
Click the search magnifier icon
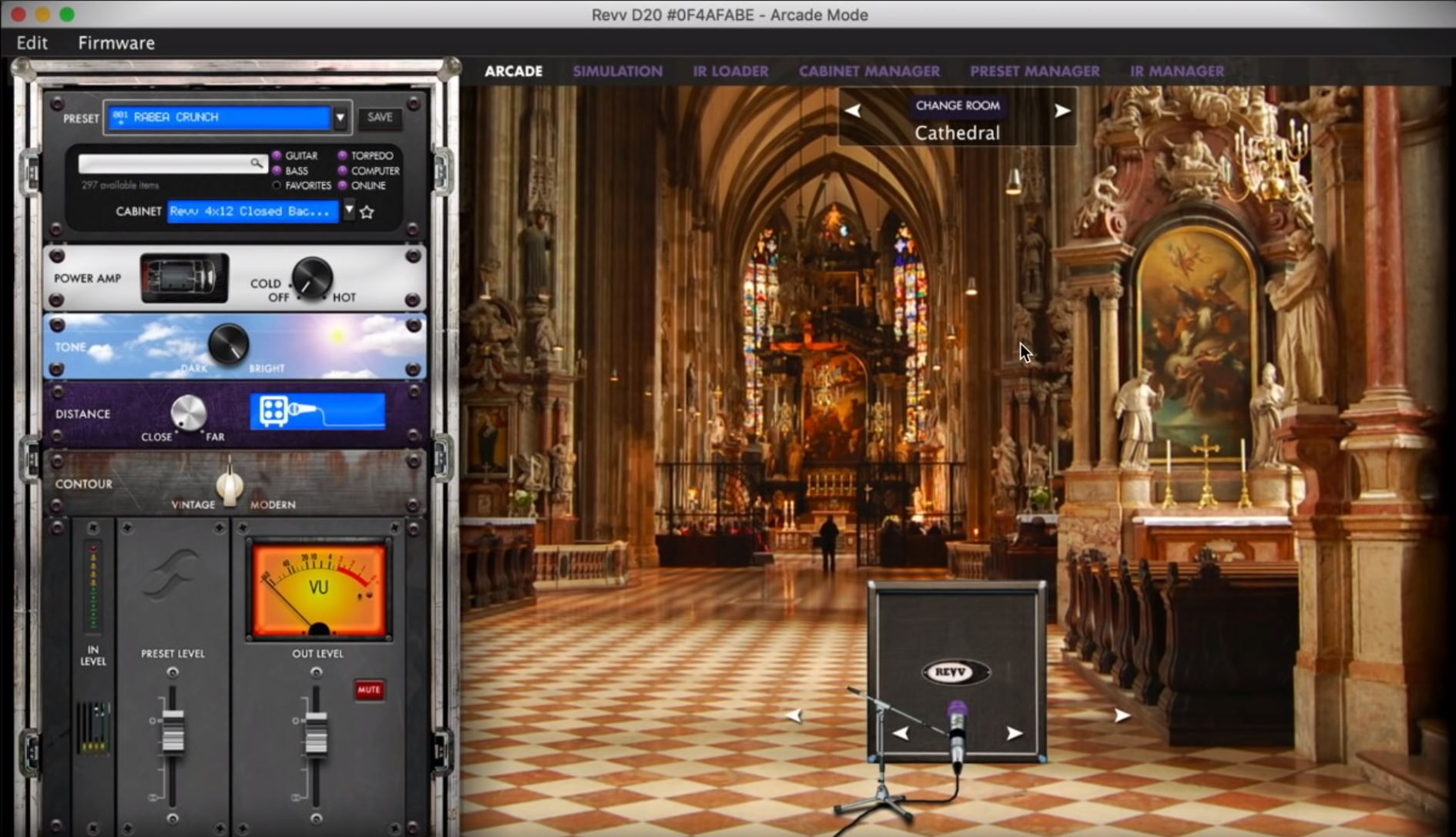tap(256, 163)
